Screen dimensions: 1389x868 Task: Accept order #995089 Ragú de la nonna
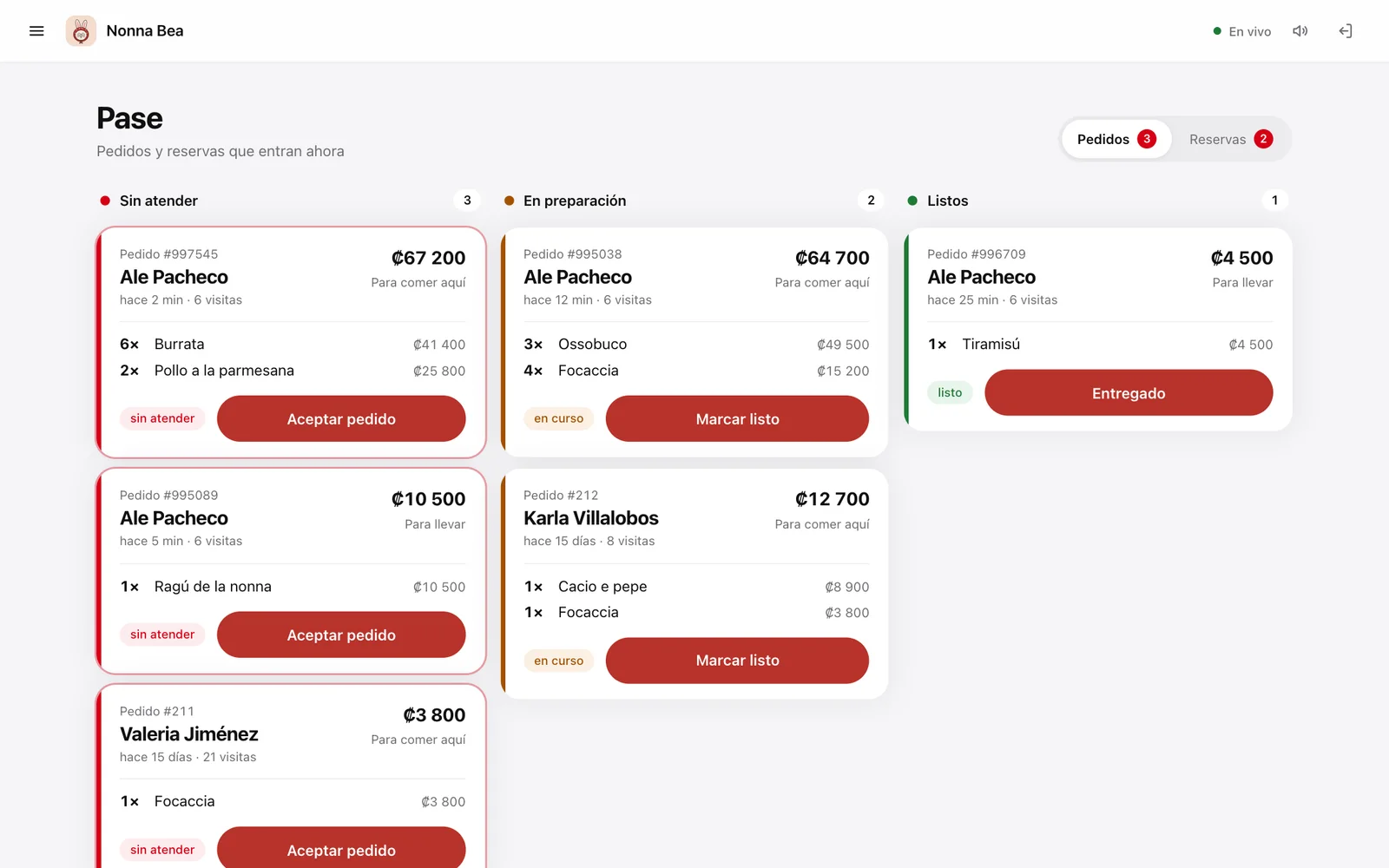point(341,635)
